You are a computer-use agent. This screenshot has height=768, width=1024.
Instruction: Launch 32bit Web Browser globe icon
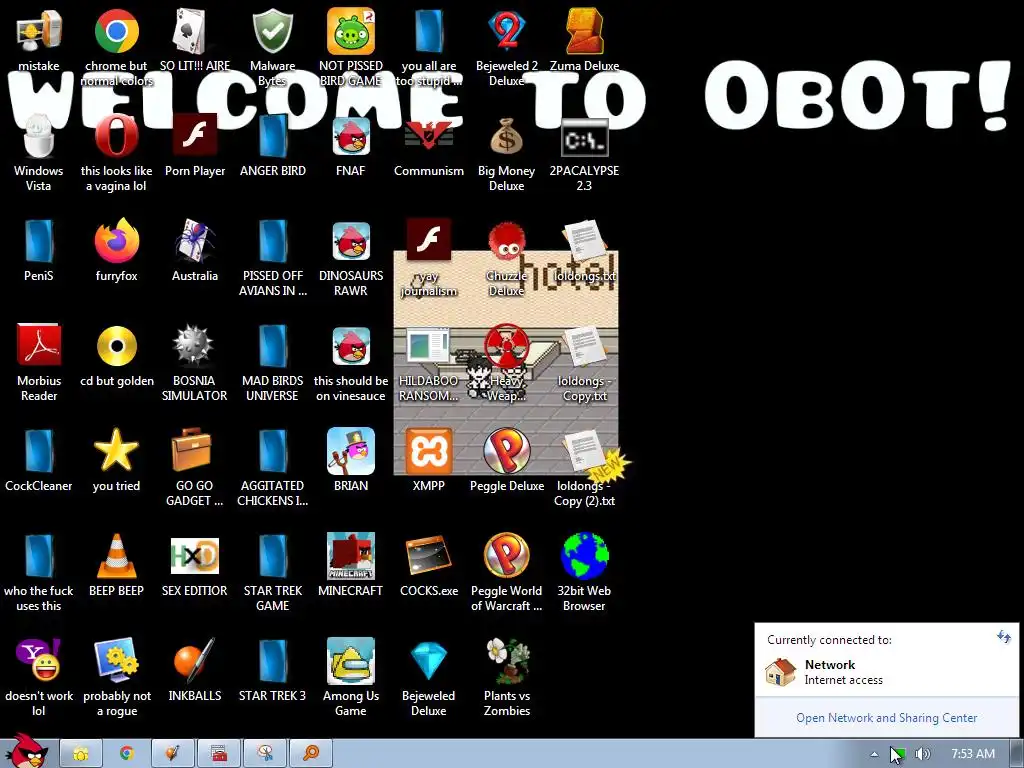click(x=584, y=556)
